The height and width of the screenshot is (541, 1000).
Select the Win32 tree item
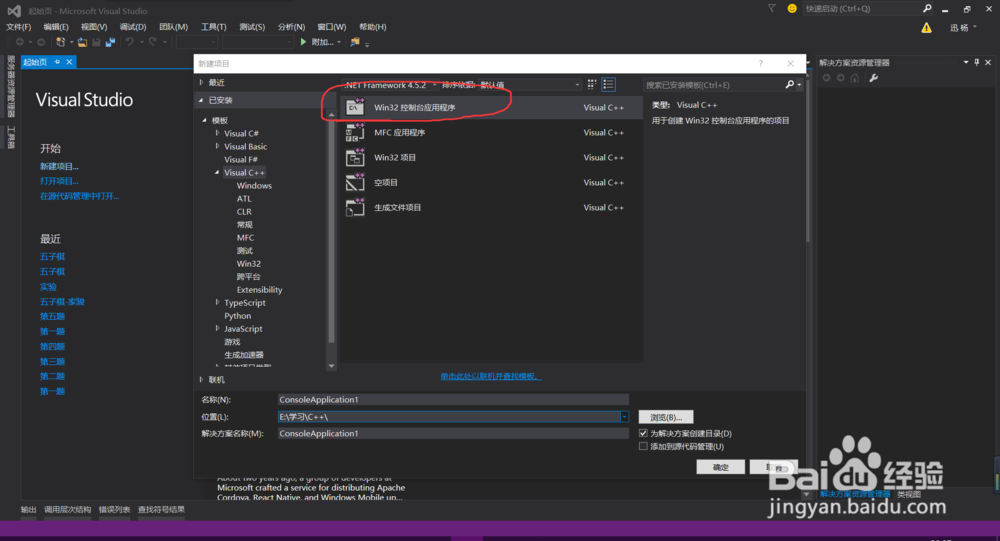coord(249,263)
